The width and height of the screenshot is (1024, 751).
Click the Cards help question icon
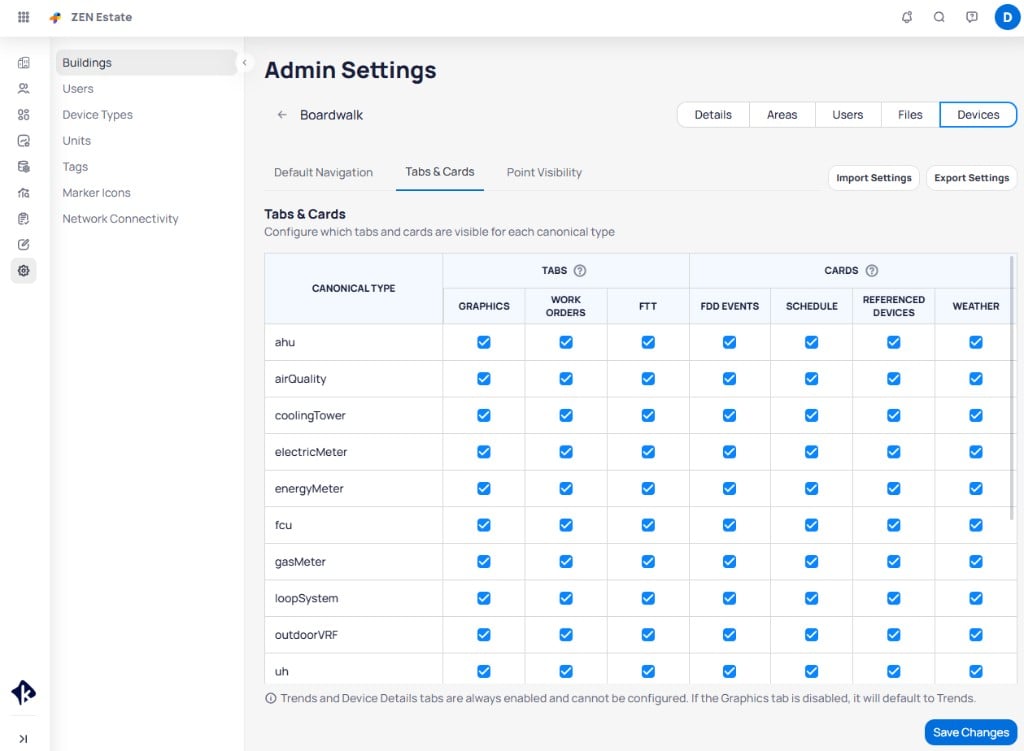pos(871,270)
